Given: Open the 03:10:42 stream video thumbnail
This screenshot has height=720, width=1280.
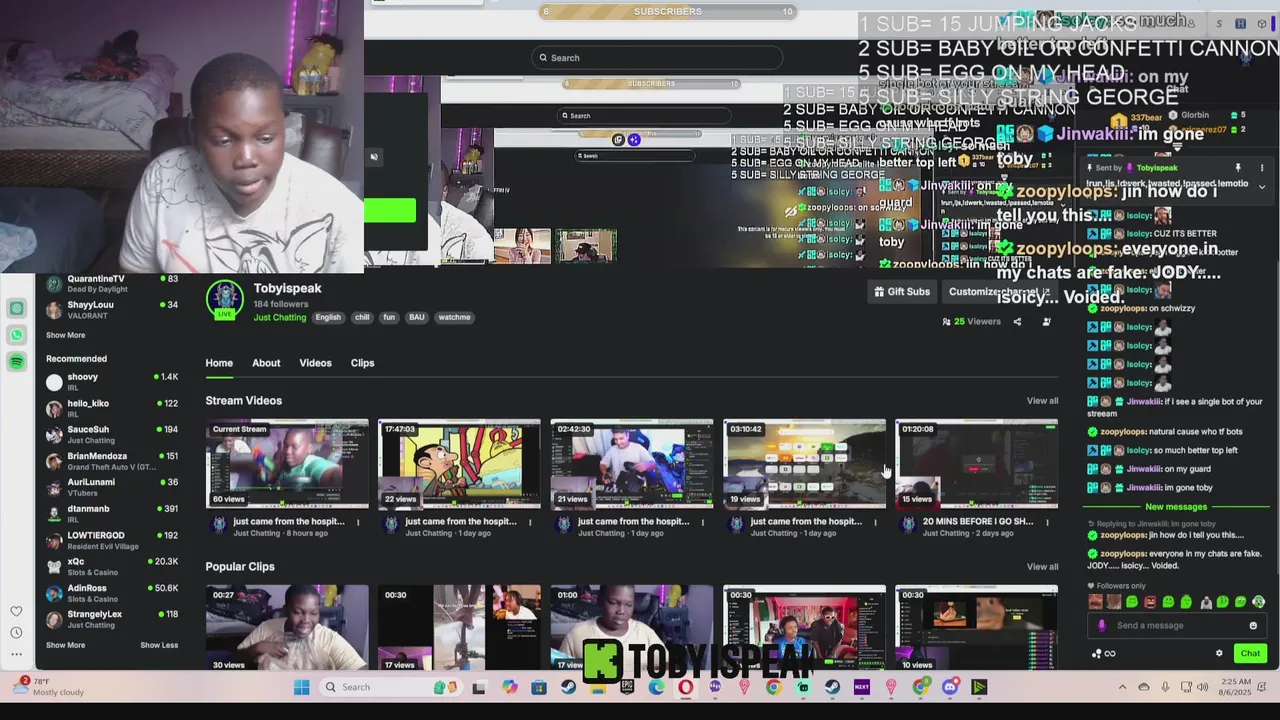Looking at the screenshot, I should click(x=804, y=465).
